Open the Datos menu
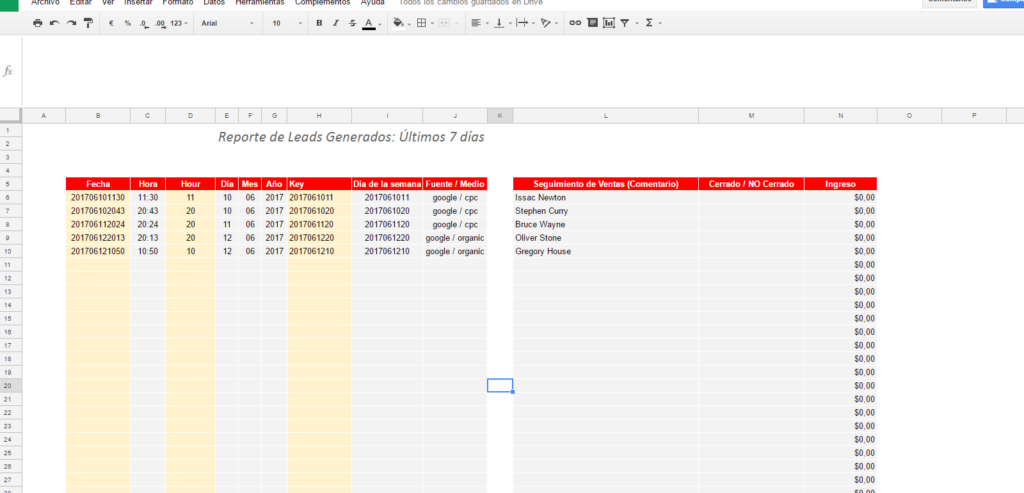This screenshot has width=1024, height=493. click(x=214, y=3)
